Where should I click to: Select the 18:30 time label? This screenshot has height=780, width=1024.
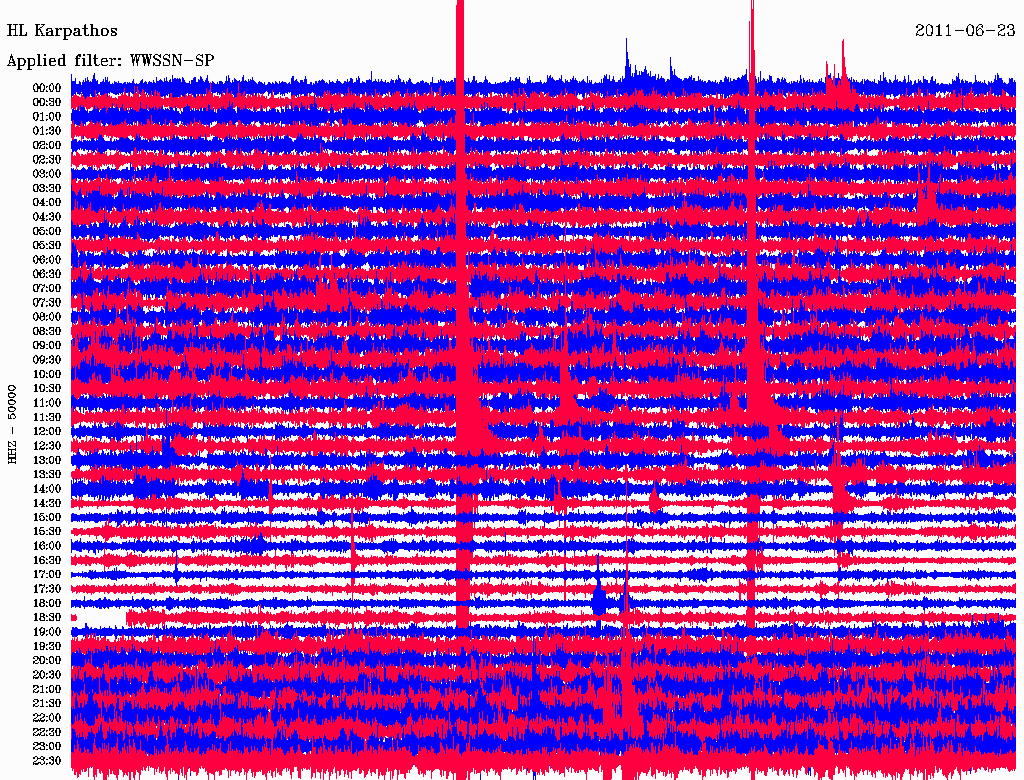click(x=47, y=617)
